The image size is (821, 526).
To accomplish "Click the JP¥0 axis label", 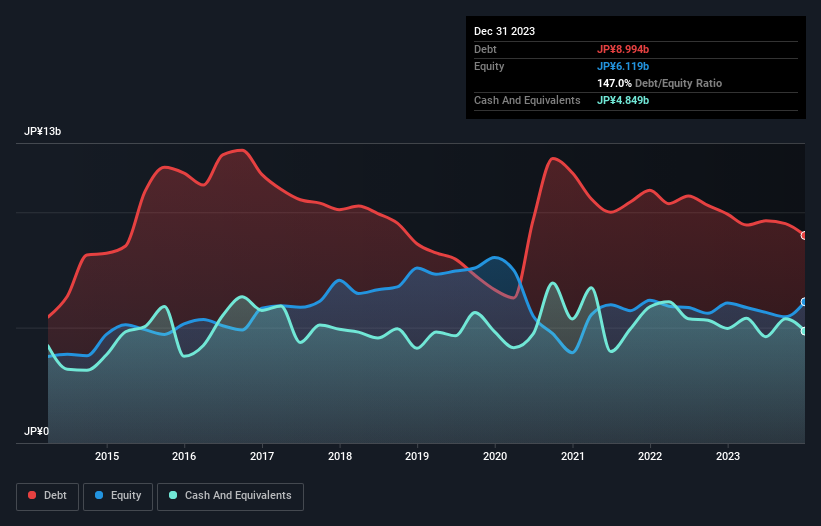I will [36, 431].
